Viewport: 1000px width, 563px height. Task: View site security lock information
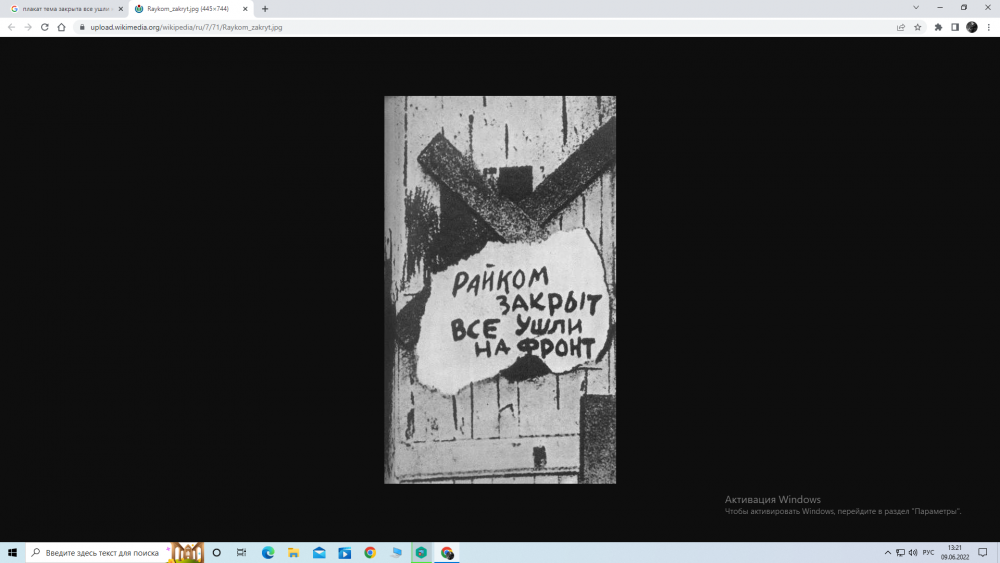pos(82,27)
